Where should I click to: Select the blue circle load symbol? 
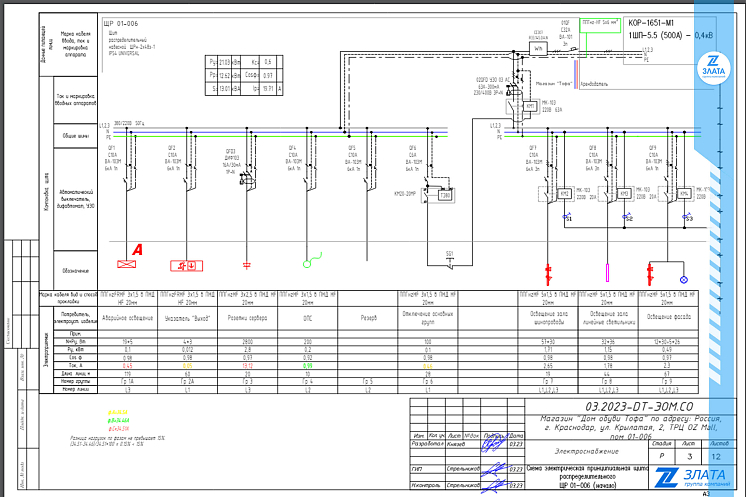[x=684, y=279]
